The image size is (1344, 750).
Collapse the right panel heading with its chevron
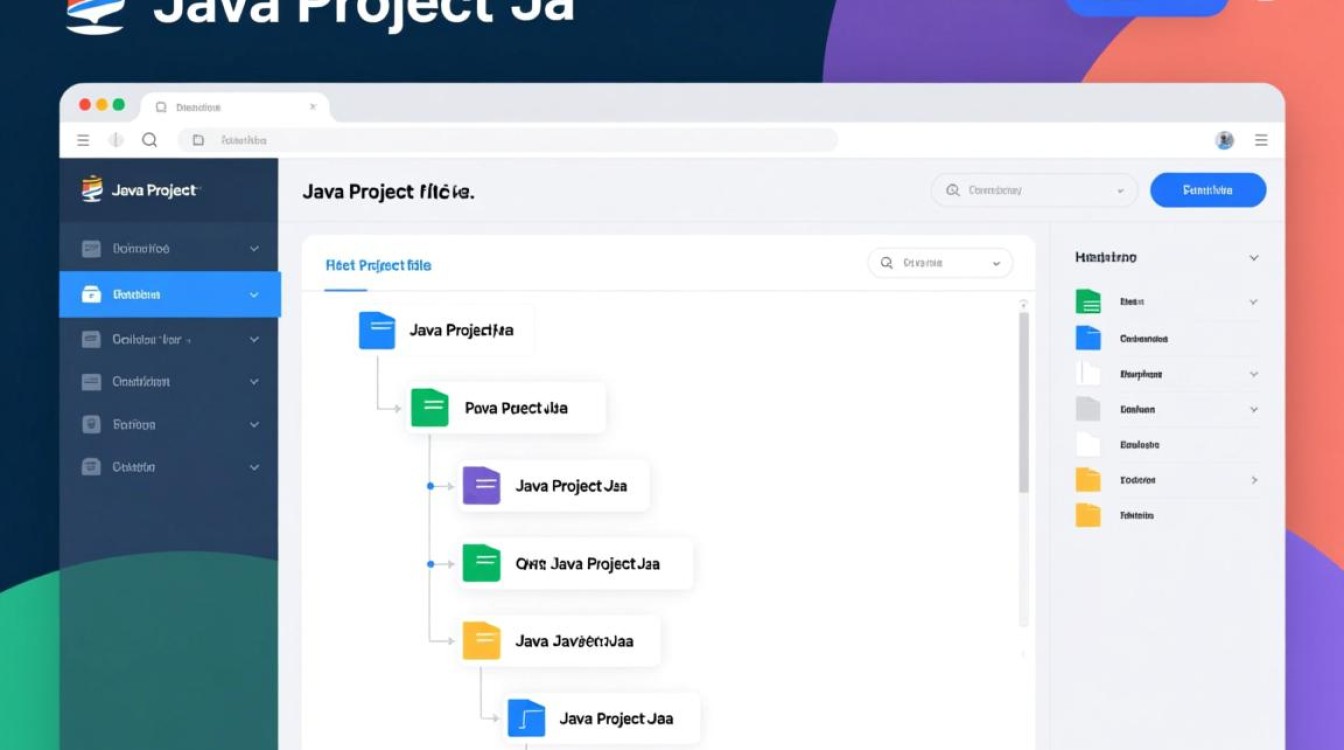[1254, 257]
